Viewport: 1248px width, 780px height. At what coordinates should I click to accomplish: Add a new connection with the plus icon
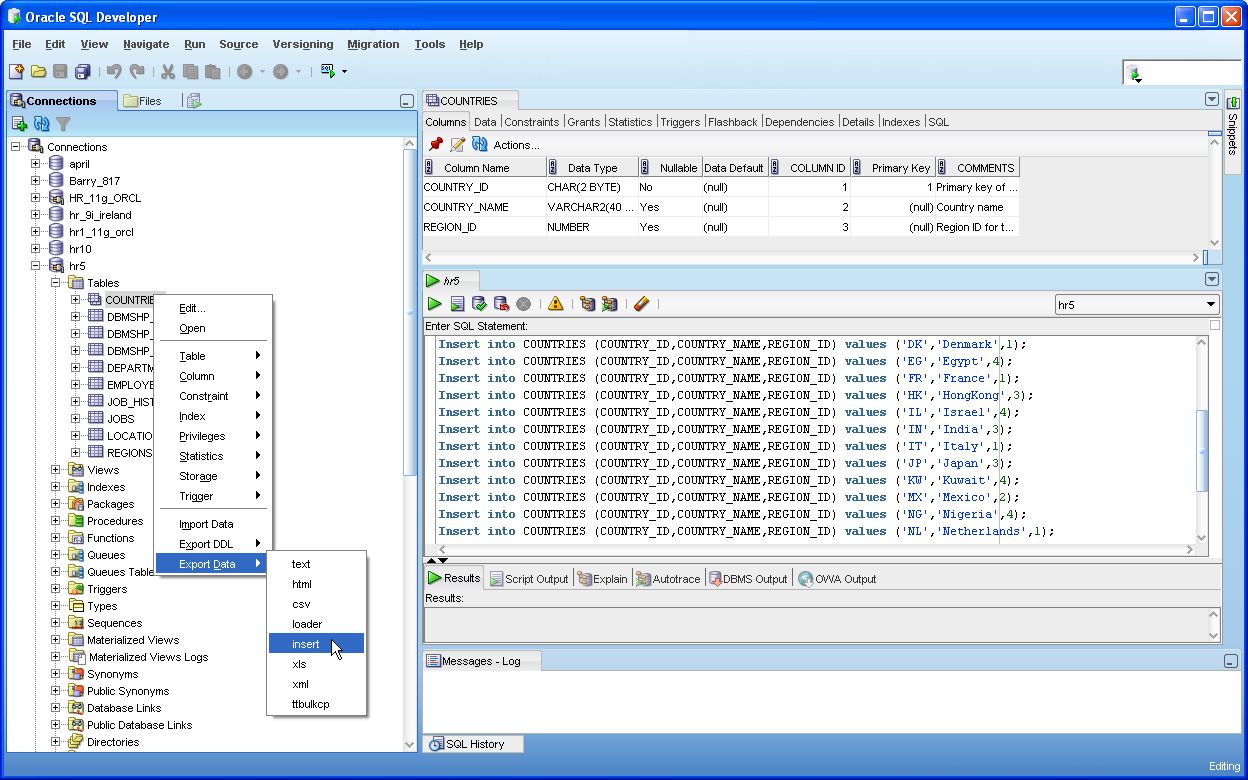19,123
